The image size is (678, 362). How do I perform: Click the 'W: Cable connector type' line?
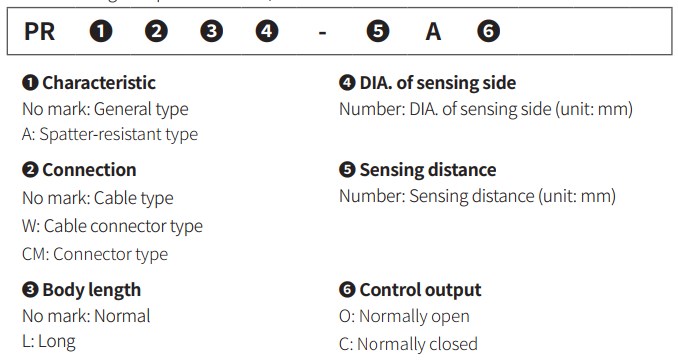click(112, 226)
